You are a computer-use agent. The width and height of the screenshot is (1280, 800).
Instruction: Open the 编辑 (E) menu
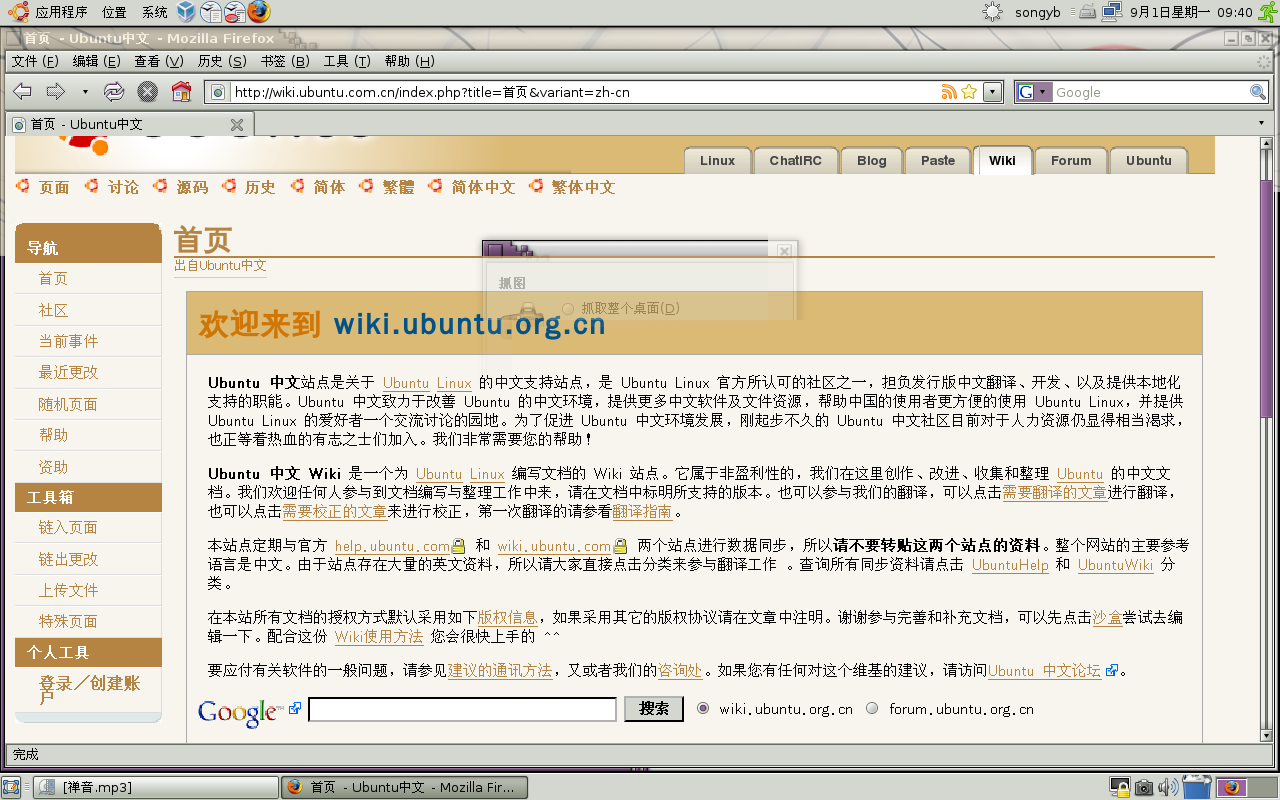tap(97, 61)
